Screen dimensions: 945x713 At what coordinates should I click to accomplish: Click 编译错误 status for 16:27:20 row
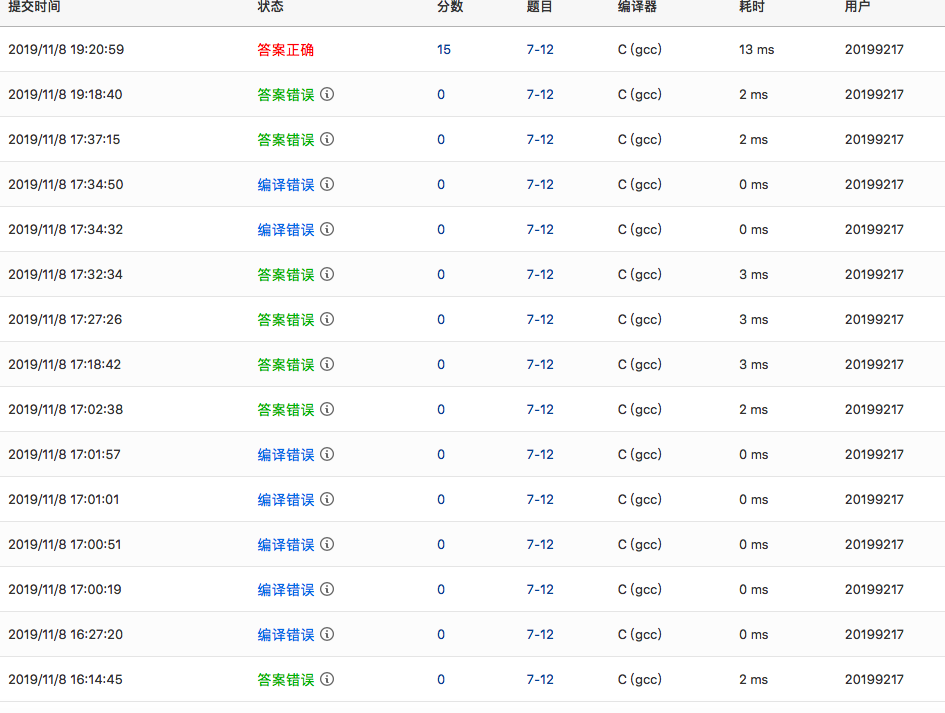[x=286, y=635]
